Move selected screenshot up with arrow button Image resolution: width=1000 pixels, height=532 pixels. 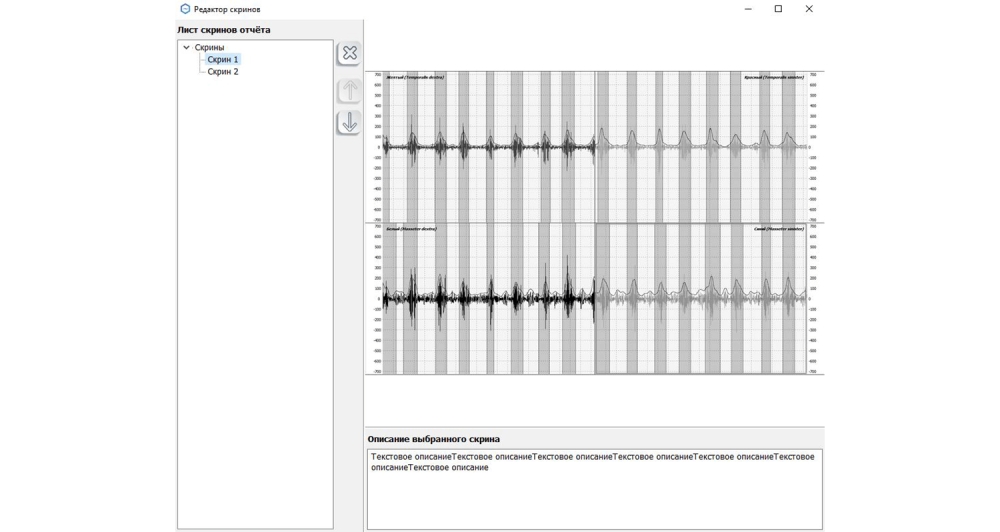(x=349, y=91)
